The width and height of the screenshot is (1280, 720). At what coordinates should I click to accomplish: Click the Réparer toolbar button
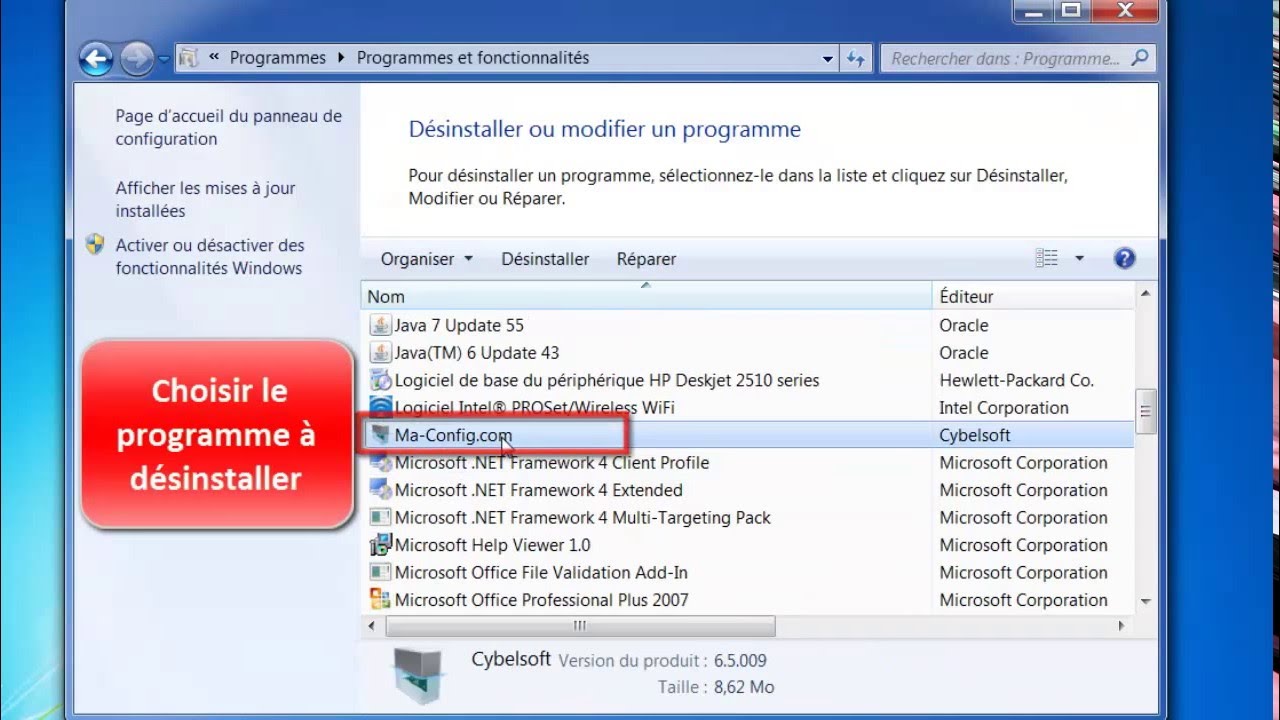pyautogui.click(x=646, y=259)
